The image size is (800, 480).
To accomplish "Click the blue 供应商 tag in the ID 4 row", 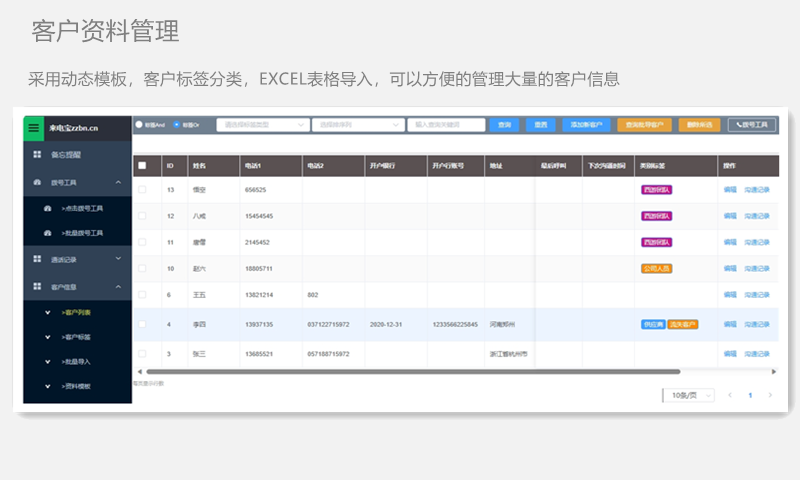I will pos(653,324).
